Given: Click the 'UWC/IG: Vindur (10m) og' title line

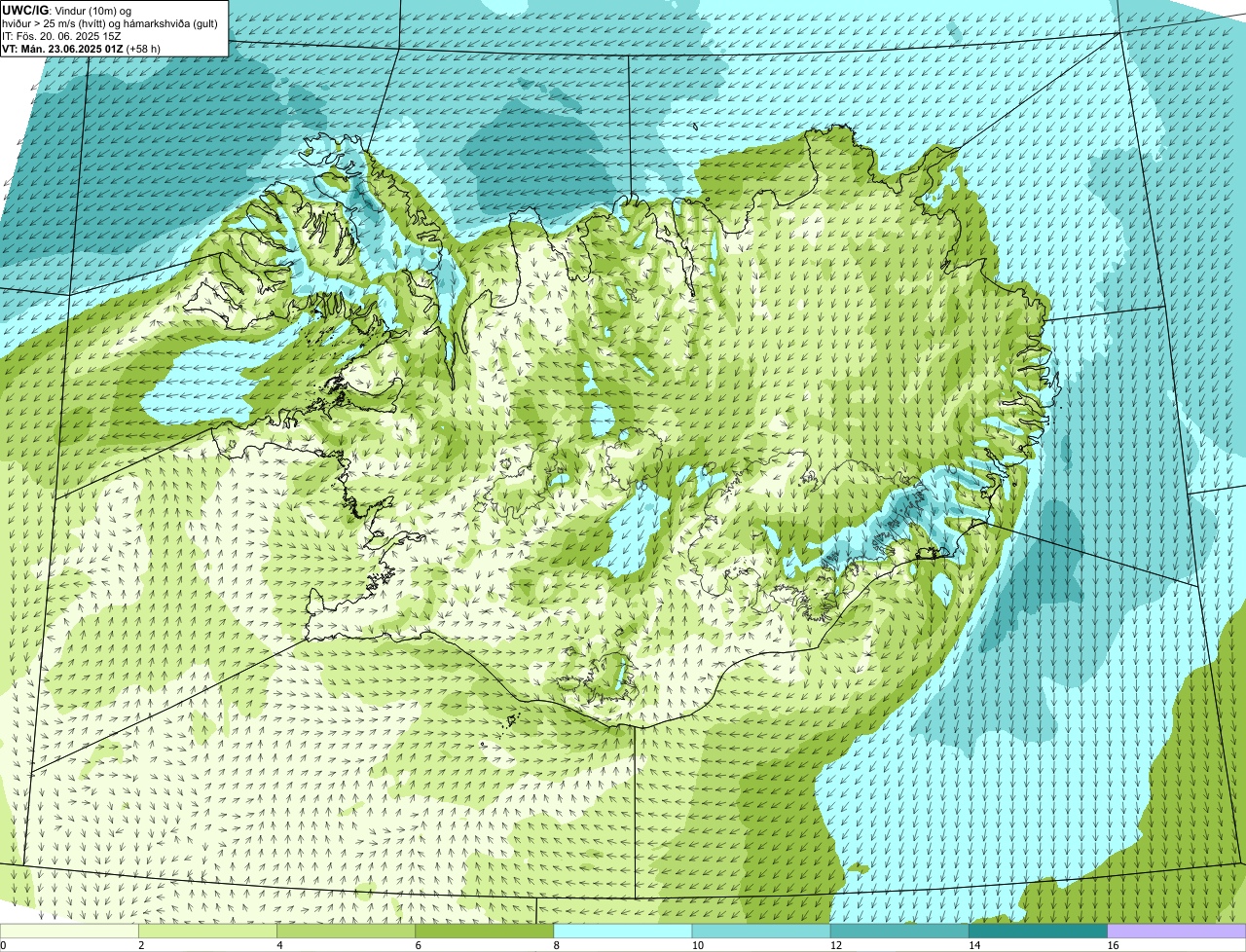Looking at the screenshot, I should (x=67, y=10).
